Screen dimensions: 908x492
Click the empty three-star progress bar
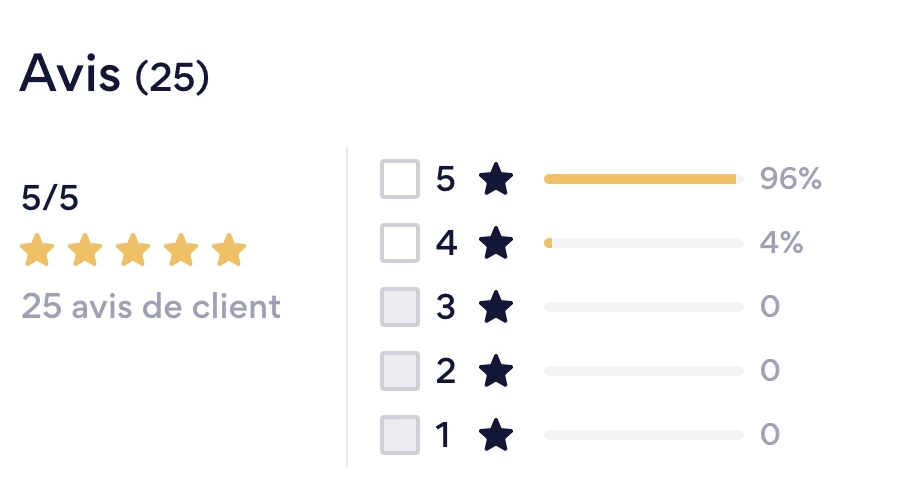click(x=644, y=307)
